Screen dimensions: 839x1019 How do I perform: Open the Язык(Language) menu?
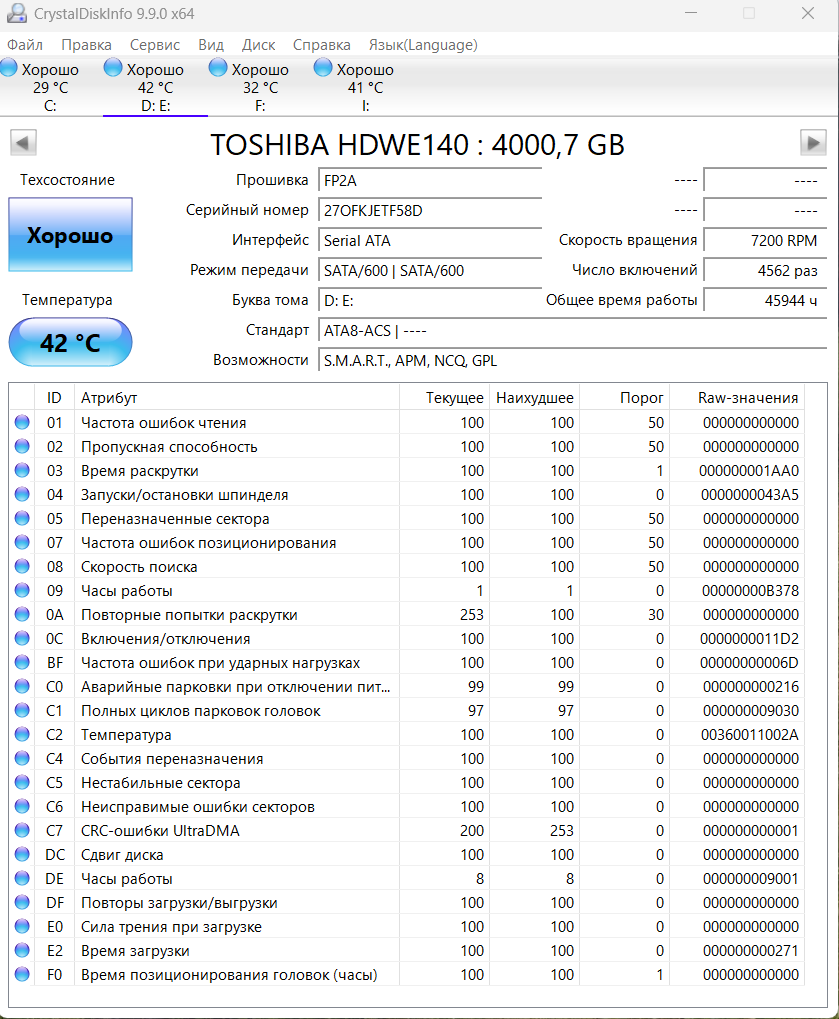click(423, 45)
